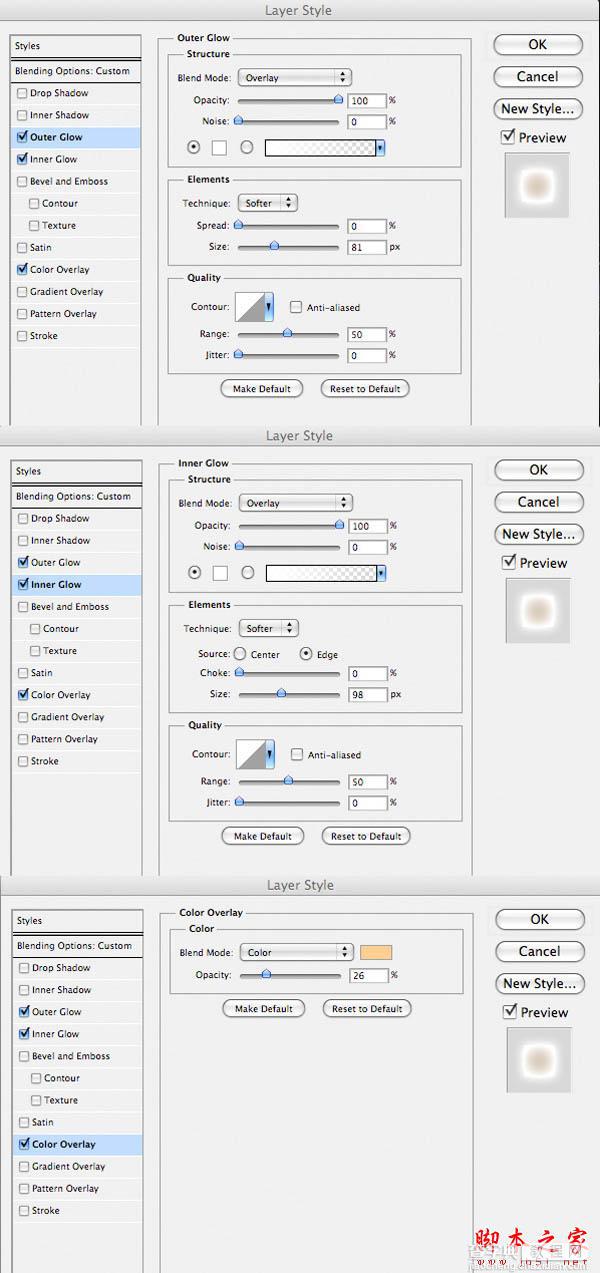Click white color swatch in Outer Glow Structure

click(x=220, y=148)
